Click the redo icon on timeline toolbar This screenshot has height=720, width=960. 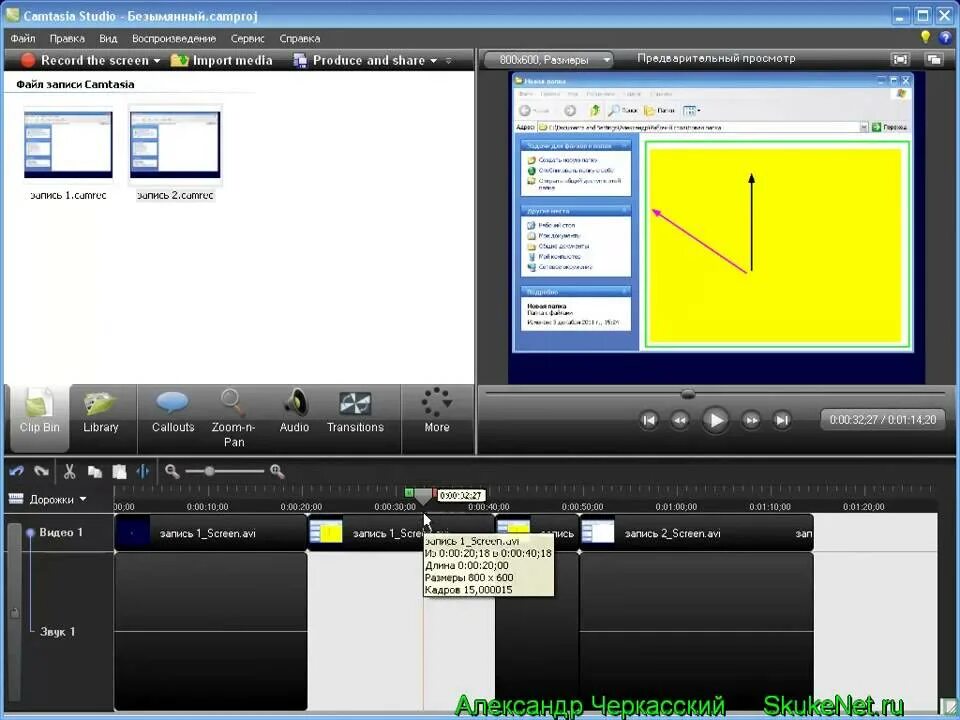[42, 471]
